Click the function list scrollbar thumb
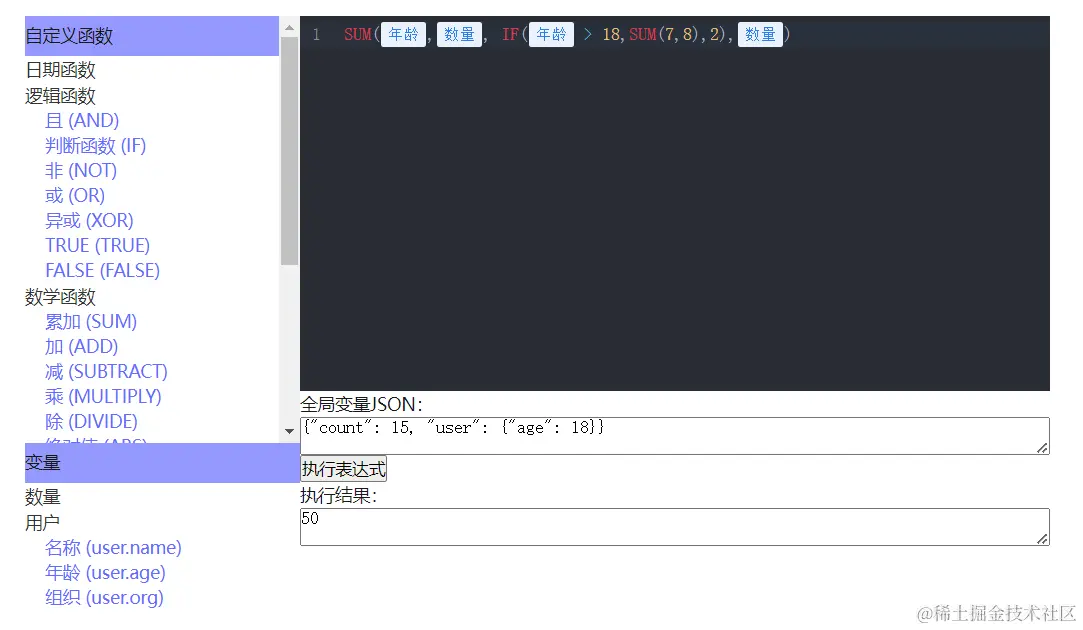This screenshot has width=1083, height=630. click(289, 151)
